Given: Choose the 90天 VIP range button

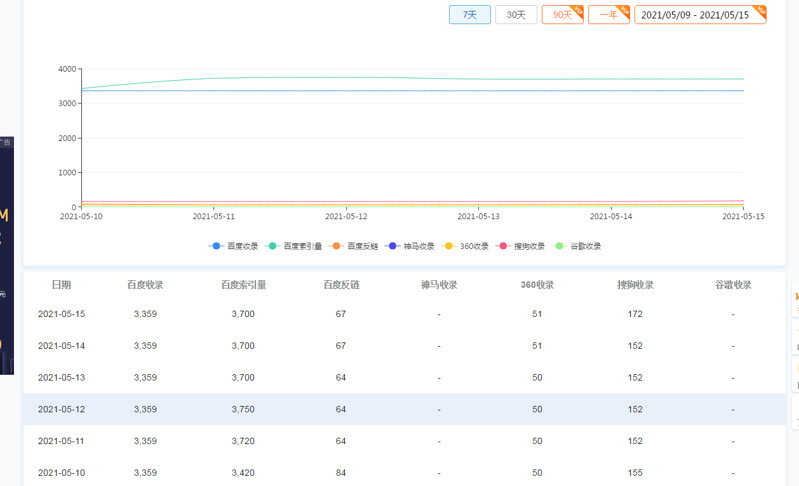Looking at the screenshot, I should pos(562,15).
